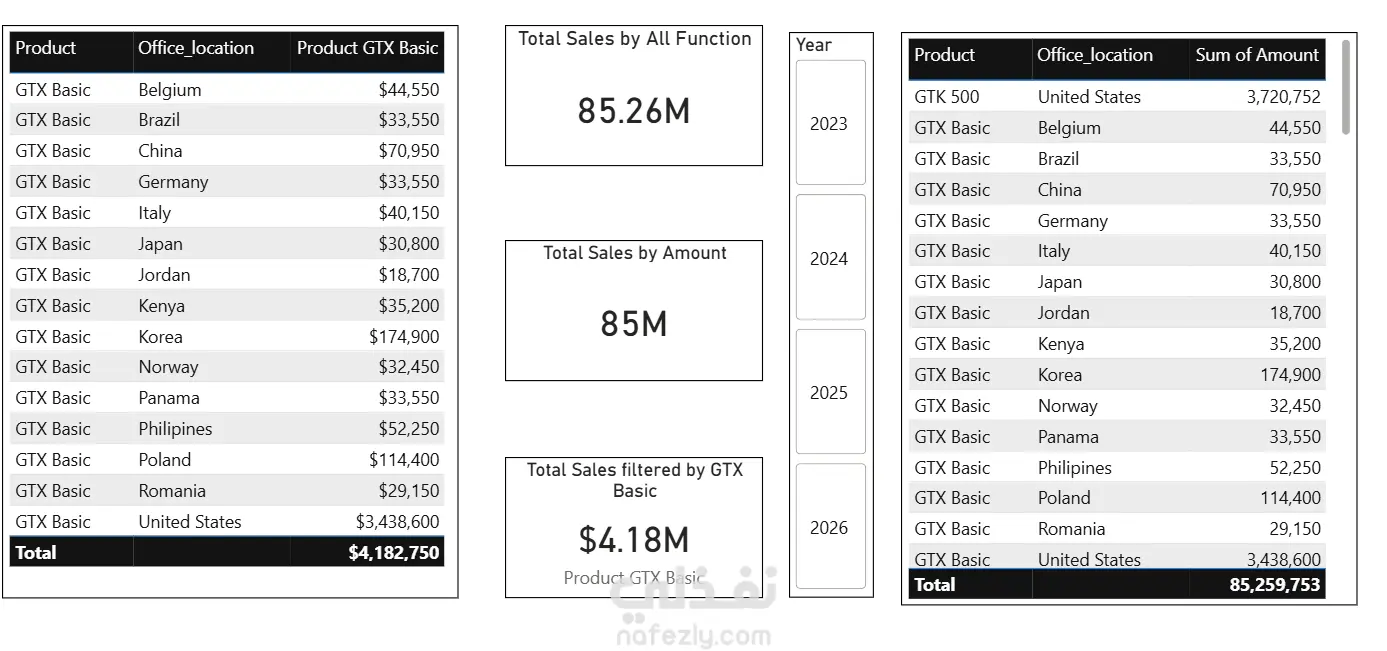This screenshot has height=651, width=1387.
Task: Select the Korea row in left table
Action: [x=227, y=336]
